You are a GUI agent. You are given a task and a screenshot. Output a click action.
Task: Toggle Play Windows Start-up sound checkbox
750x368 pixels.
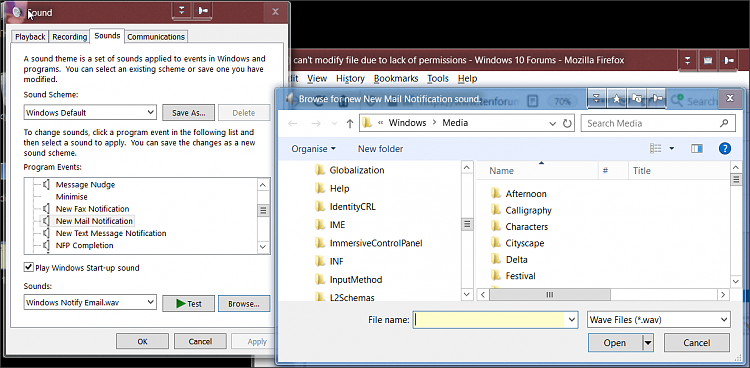click(x=29, y=268)
